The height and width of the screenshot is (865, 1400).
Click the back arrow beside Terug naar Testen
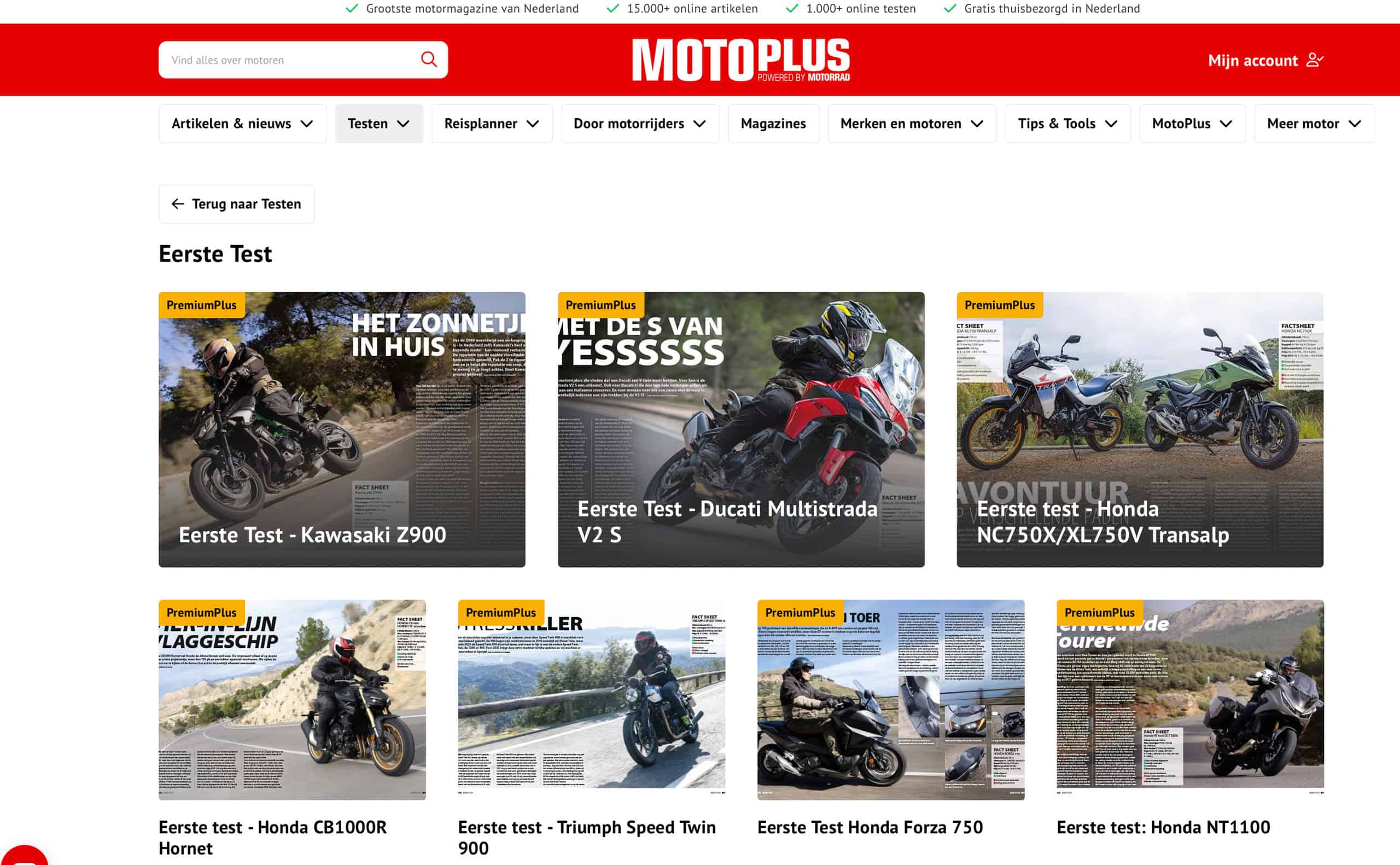[178, 204]
